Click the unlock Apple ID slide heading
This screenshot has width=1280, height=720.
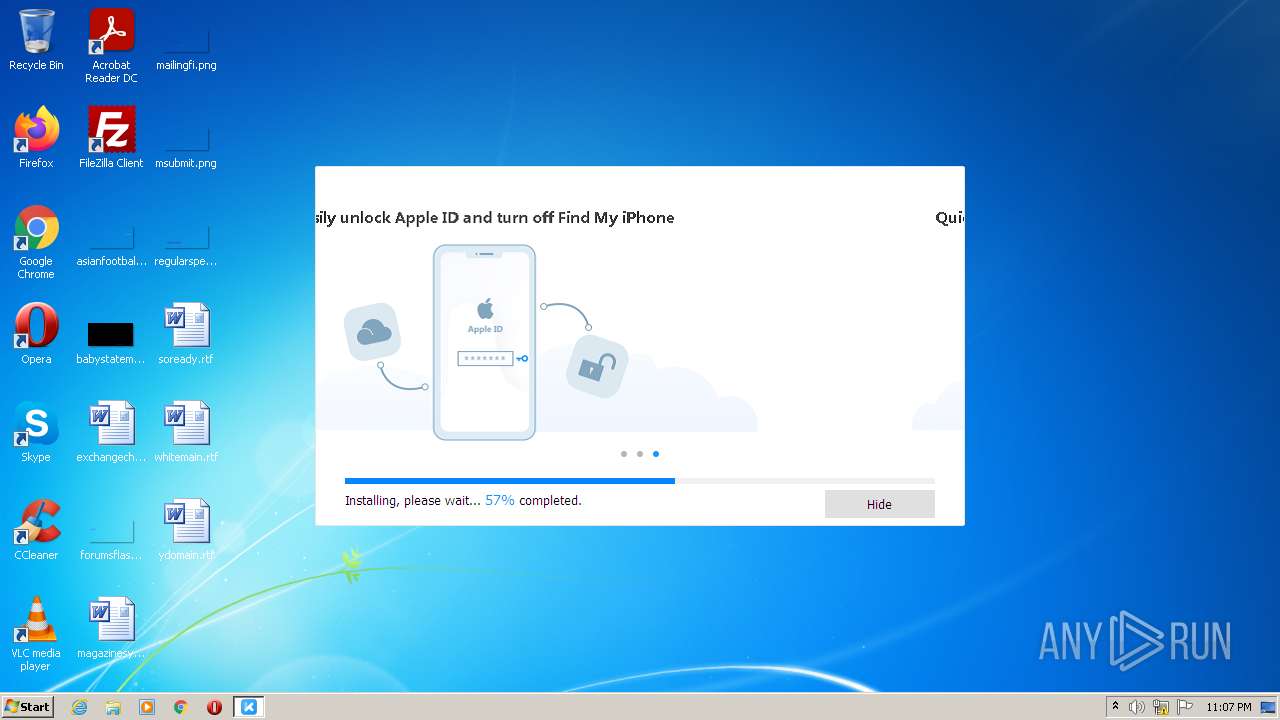click(x=495, y=218)
